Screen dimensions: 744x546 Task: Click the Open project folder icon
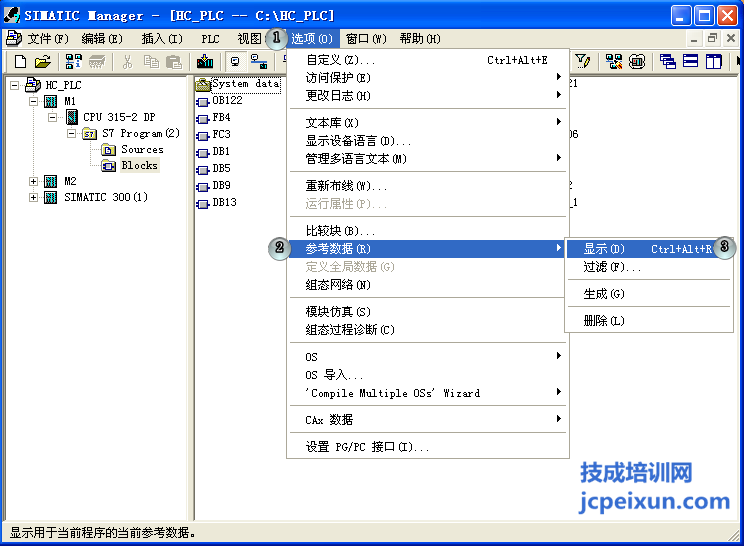[43, 62]
